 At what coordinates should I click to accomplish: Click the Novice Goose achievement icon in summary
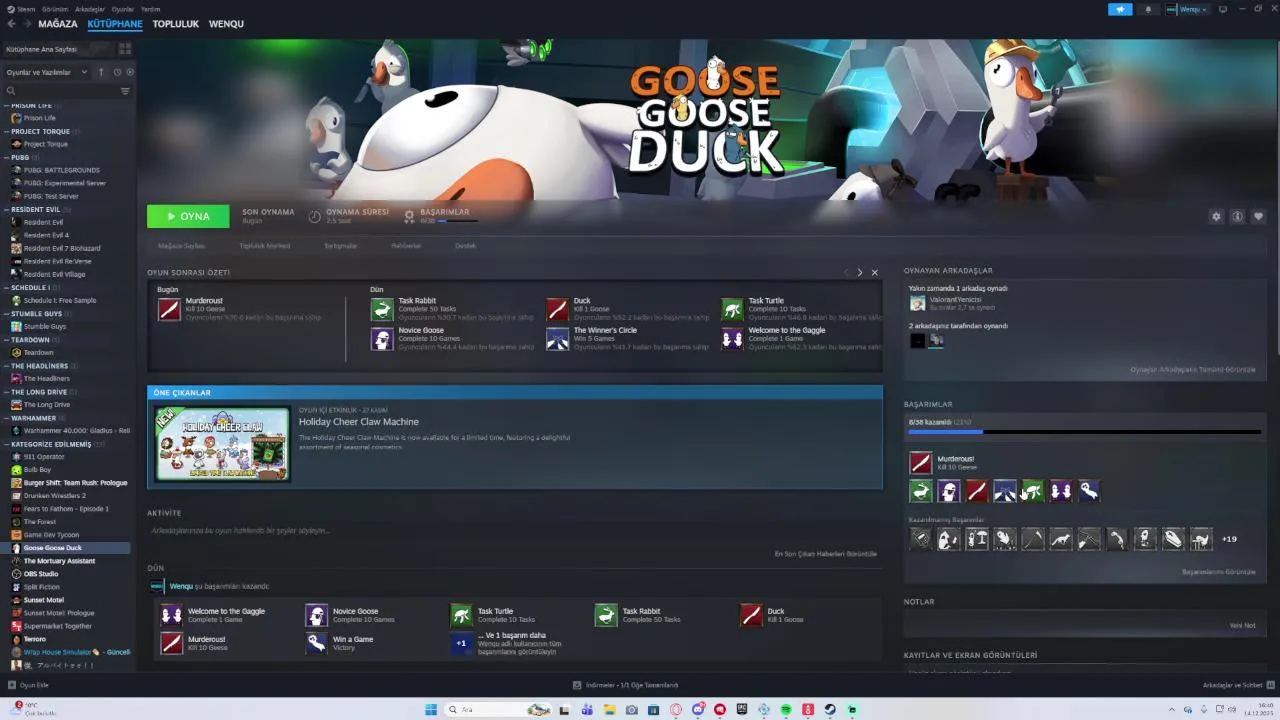(x=382, y=339)
